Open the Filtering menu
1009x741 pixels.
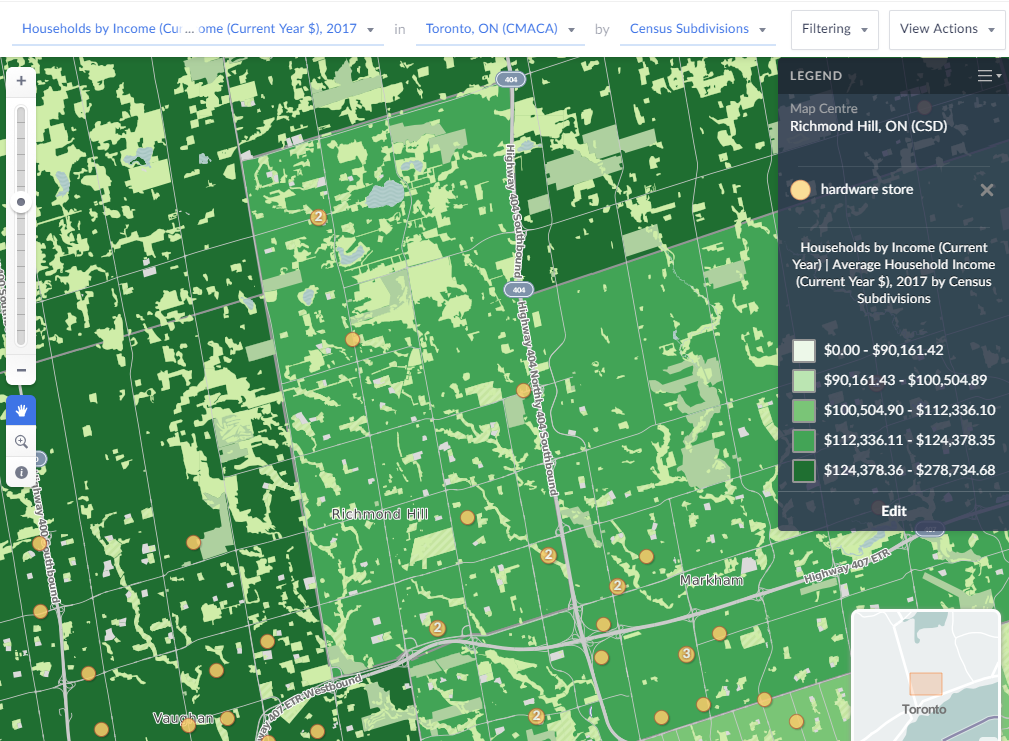tap(834, 30)
